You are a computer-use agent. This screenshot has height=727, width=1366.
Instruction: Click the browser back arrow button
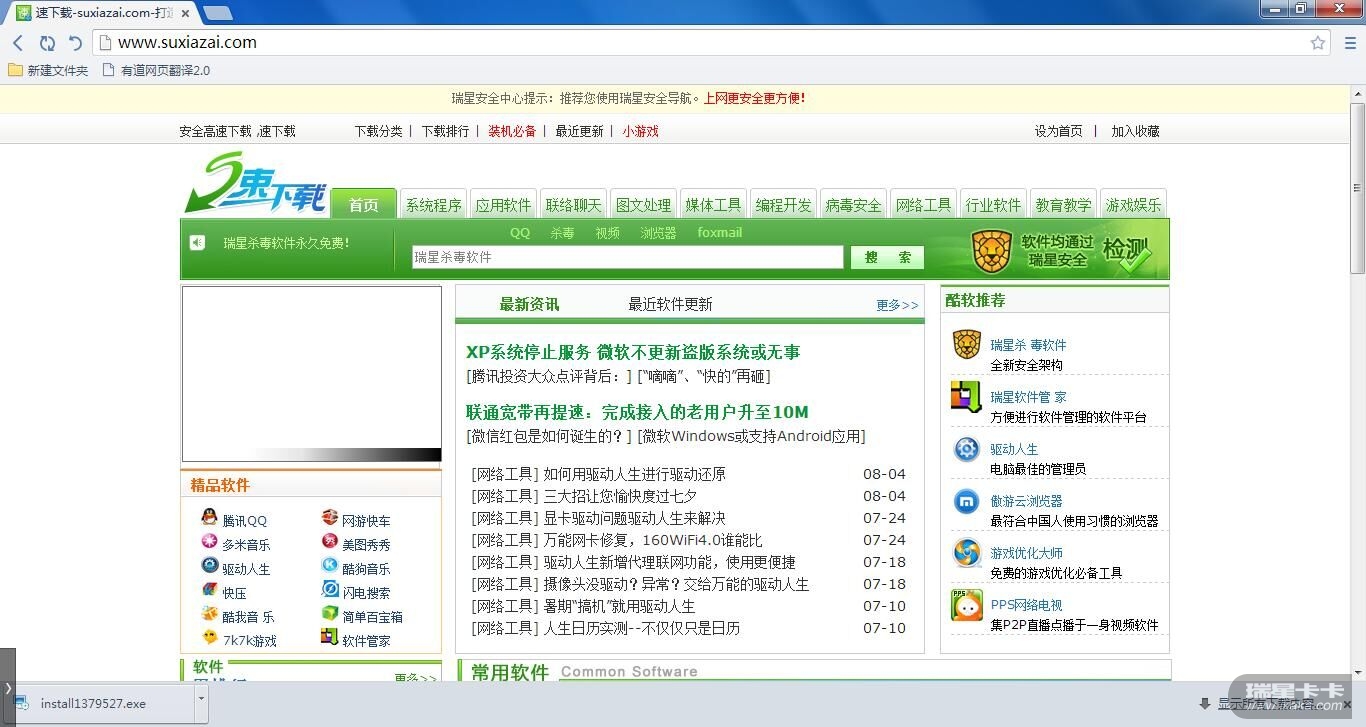(x=18, y=43)
